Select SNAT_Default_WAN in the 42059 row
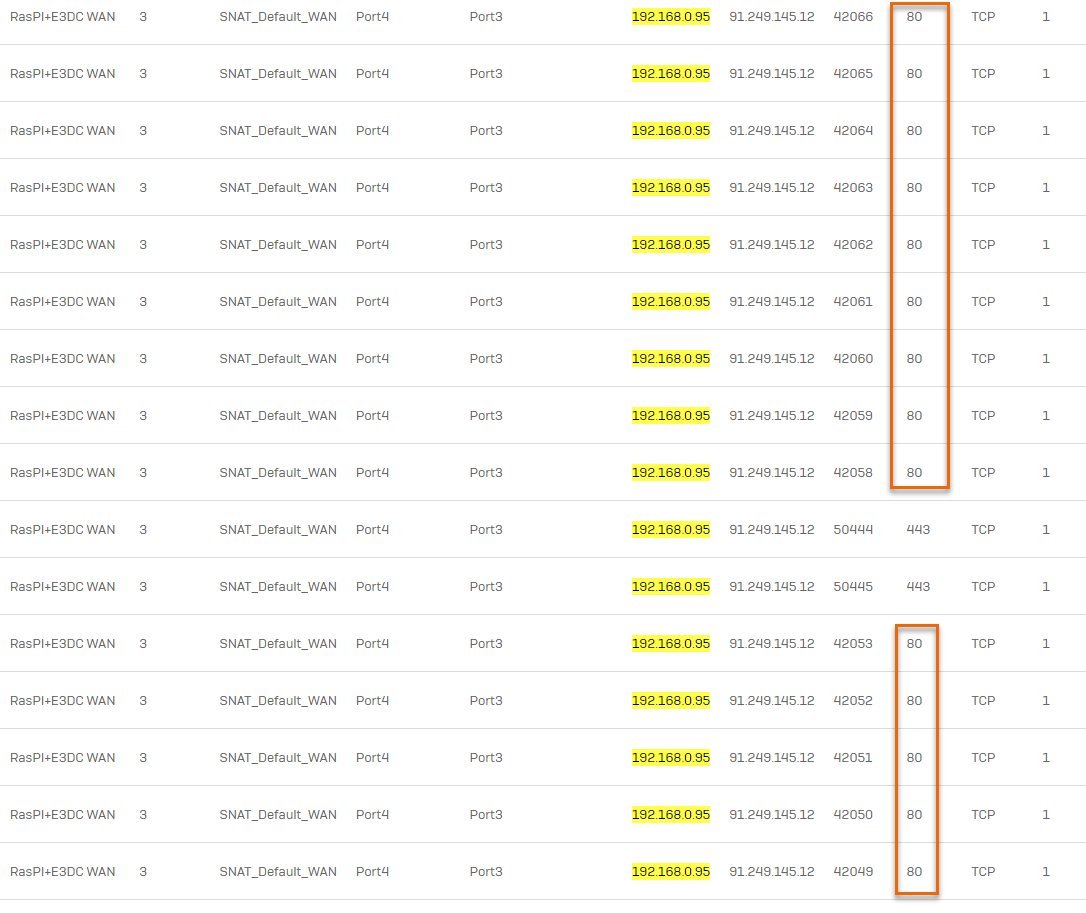The height and width of the screenshot is (913, 1086). (278, 416)
